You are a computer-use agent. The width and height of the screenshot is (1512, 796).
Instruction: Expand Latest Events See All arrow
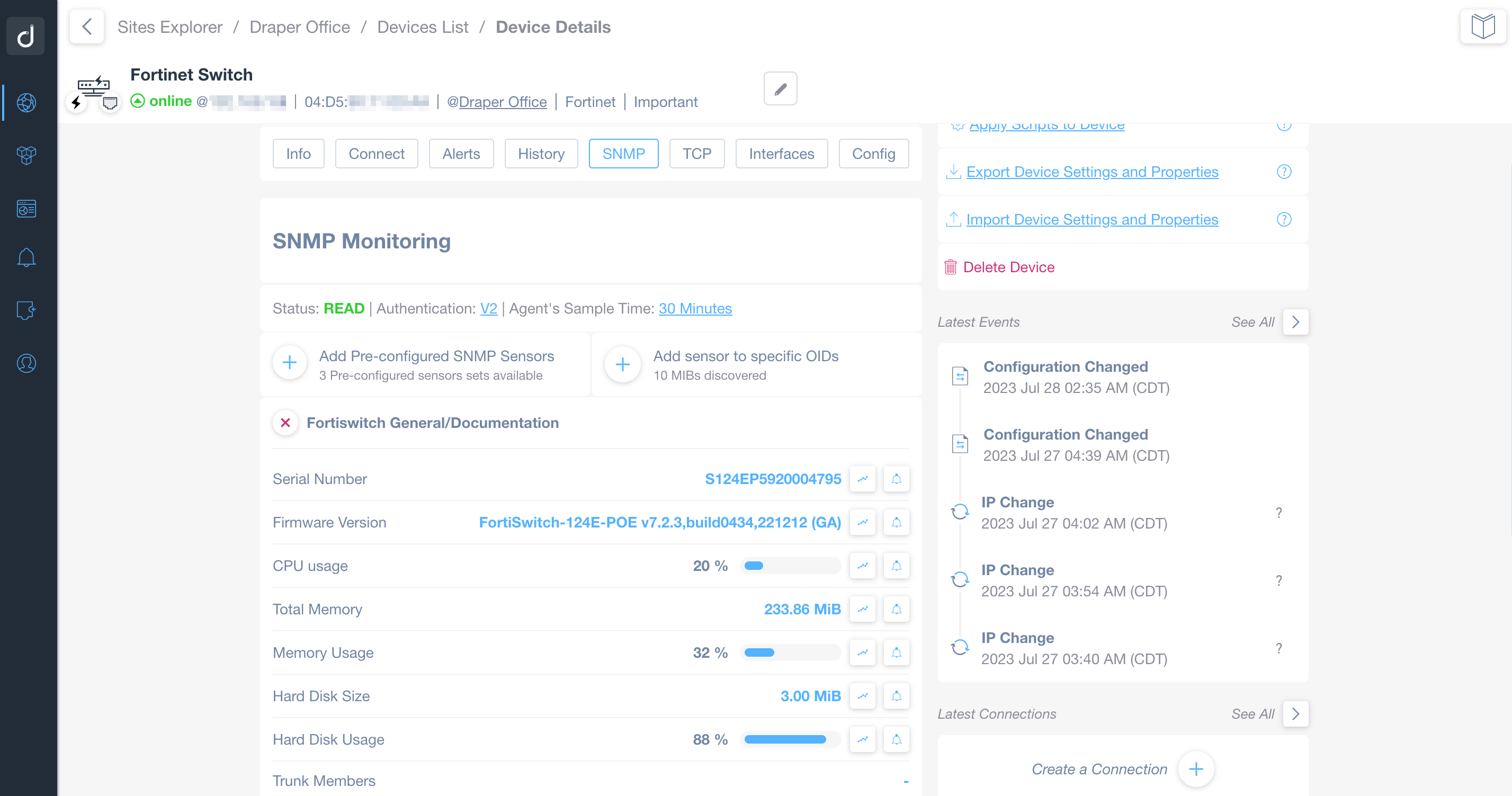(1295, 323)
